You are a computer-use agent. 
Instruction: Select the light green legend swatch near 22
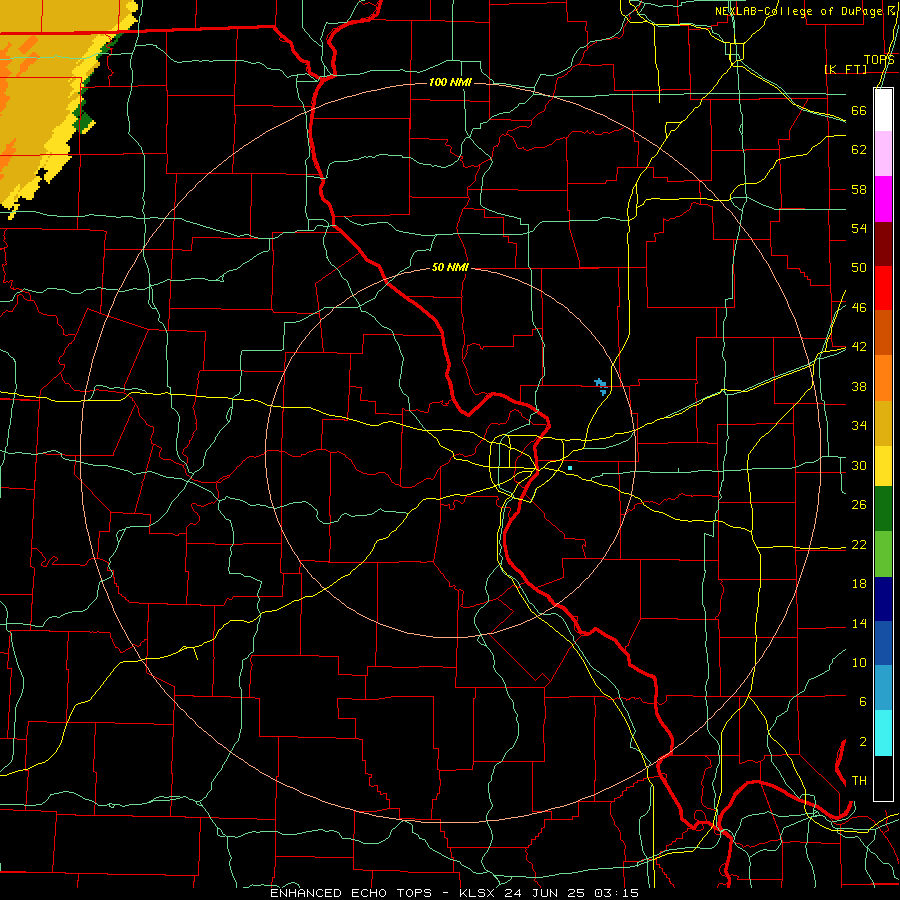tap(883, 554)
